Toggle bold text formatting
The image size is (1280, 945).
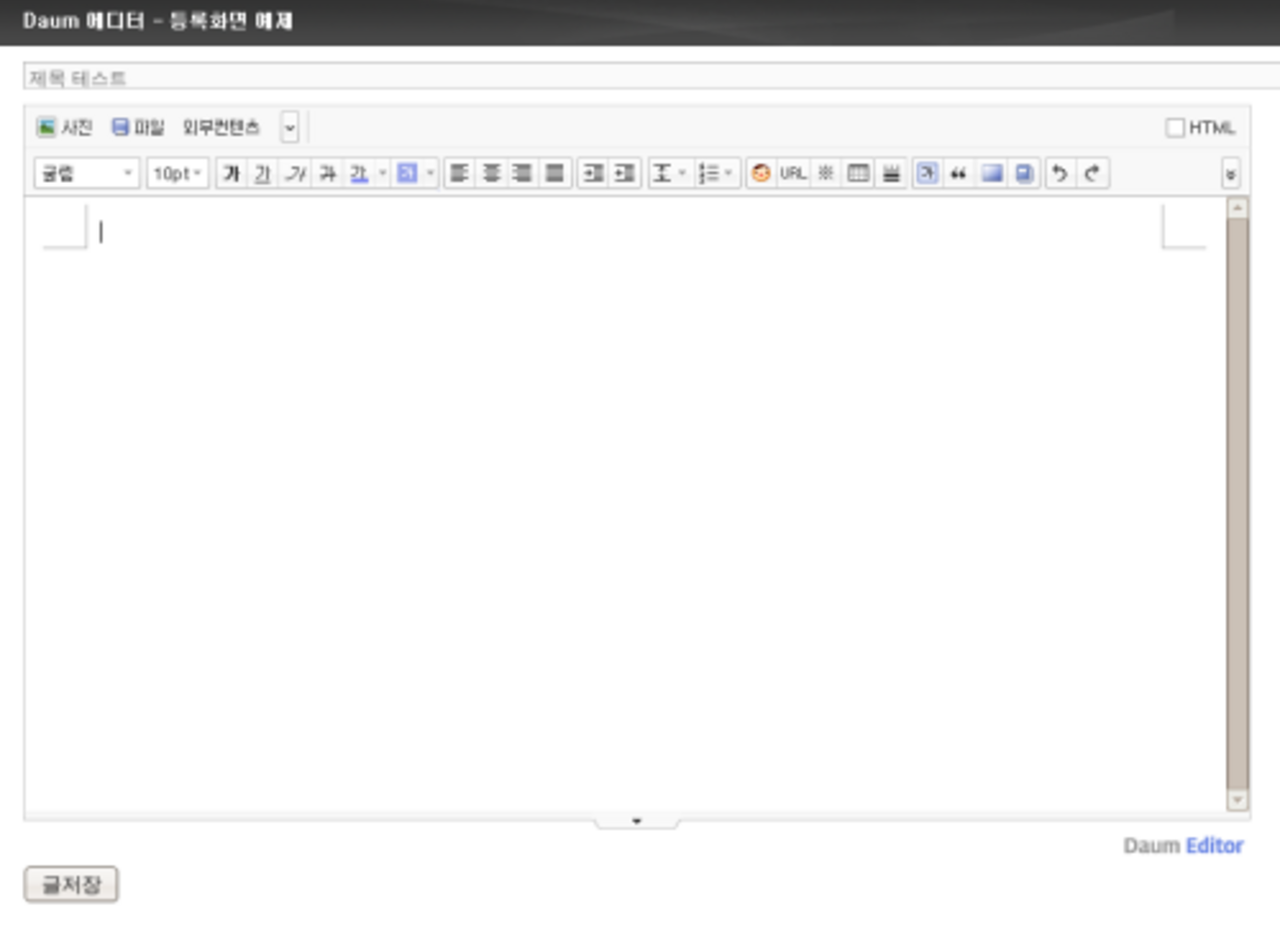[231, 174]
